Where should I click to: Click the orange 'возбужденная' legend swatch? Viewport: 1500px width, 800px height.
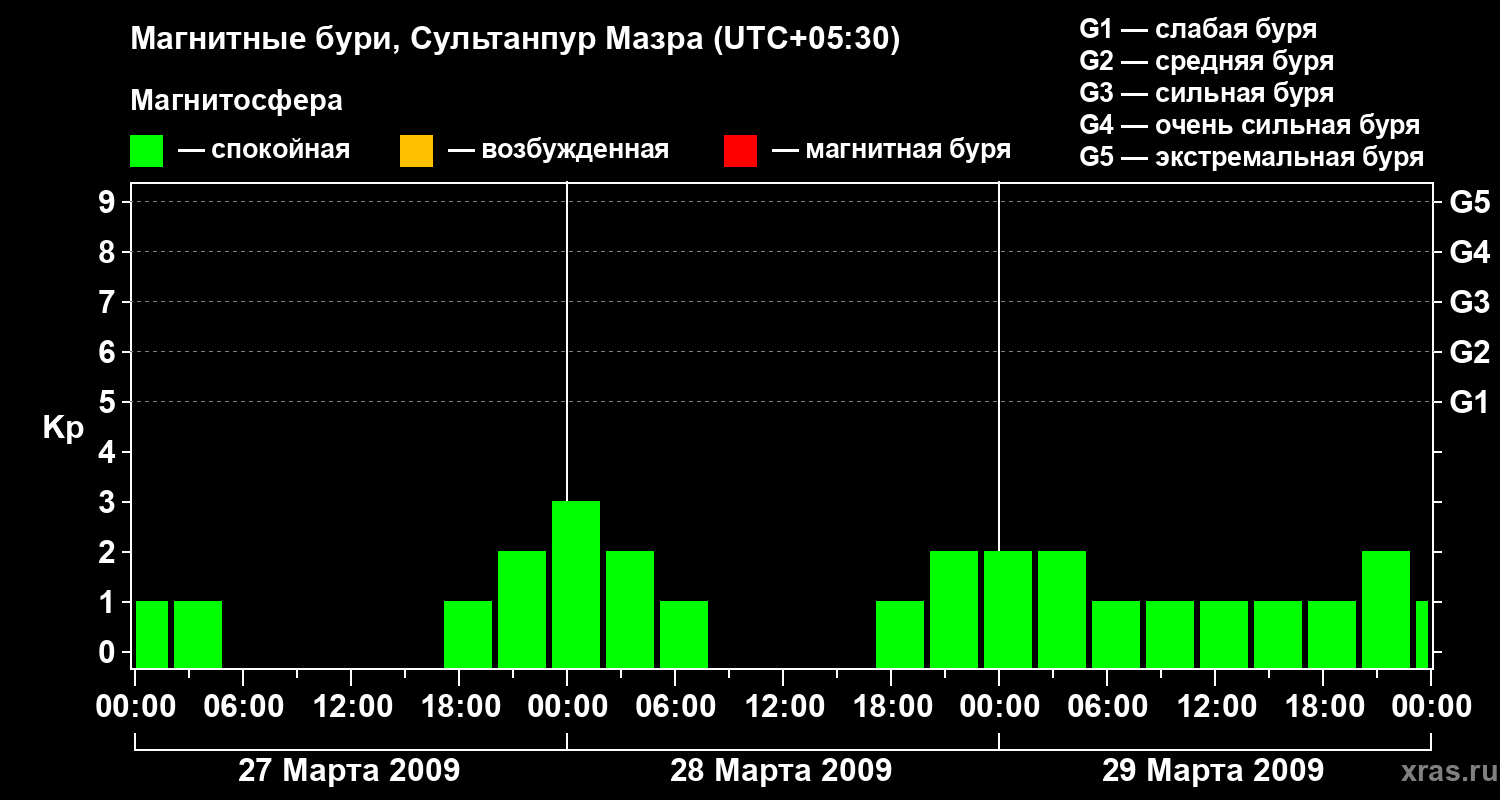[416, 151]
